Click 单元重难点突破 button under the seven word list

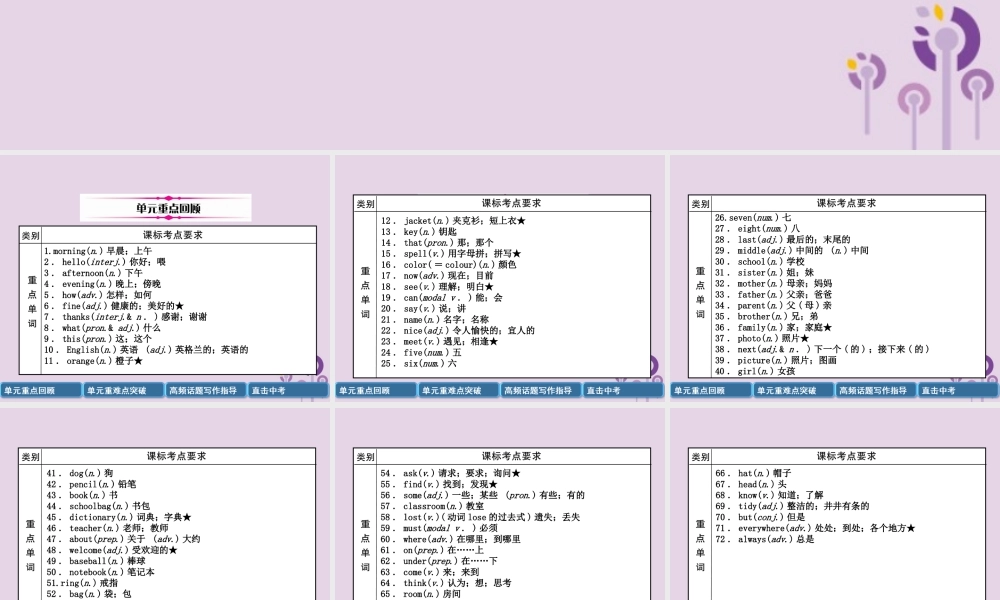click(793, 390)
